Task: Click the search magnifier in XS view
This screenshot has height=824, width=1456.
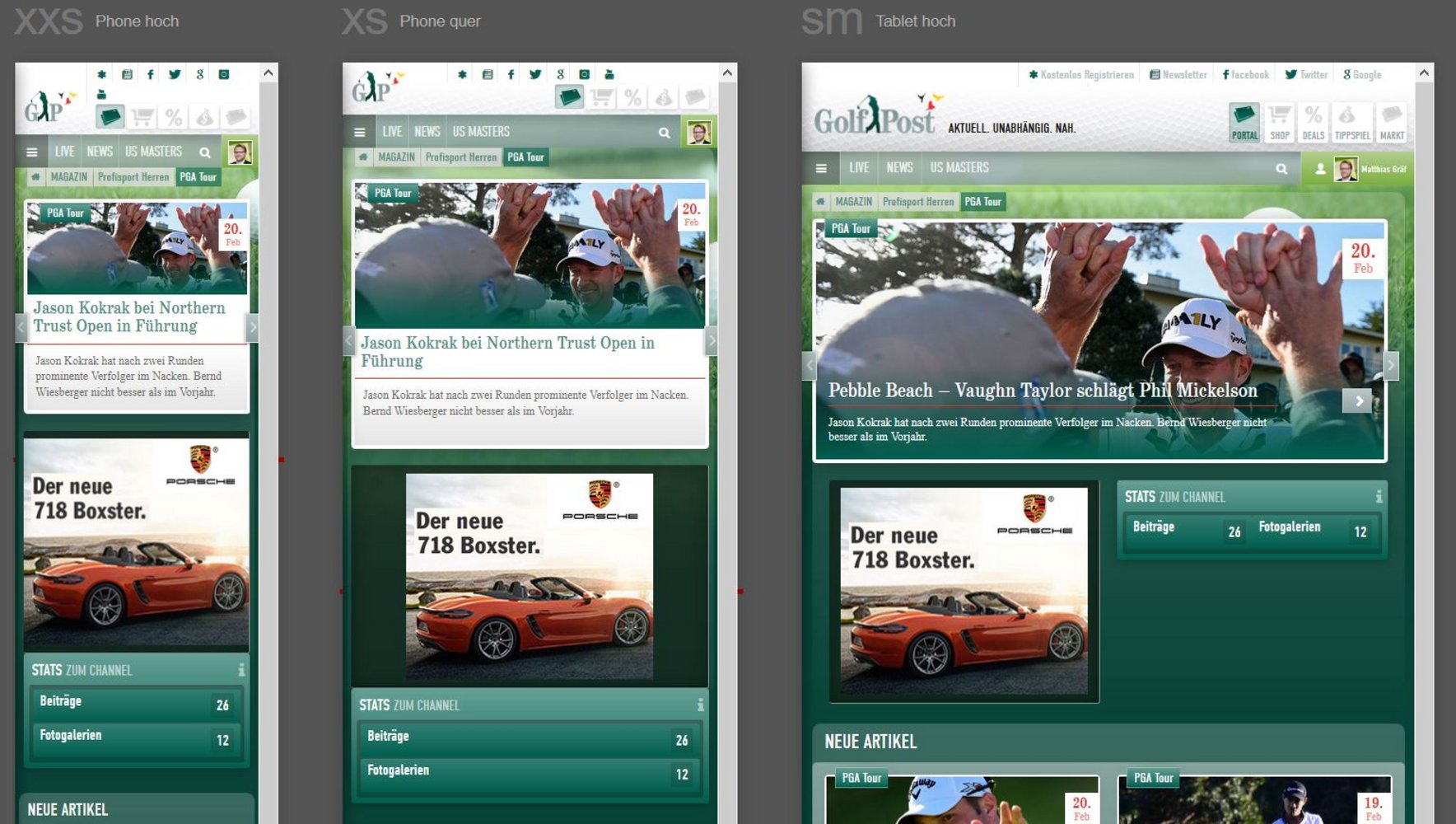Action: (x=664, y=133)
